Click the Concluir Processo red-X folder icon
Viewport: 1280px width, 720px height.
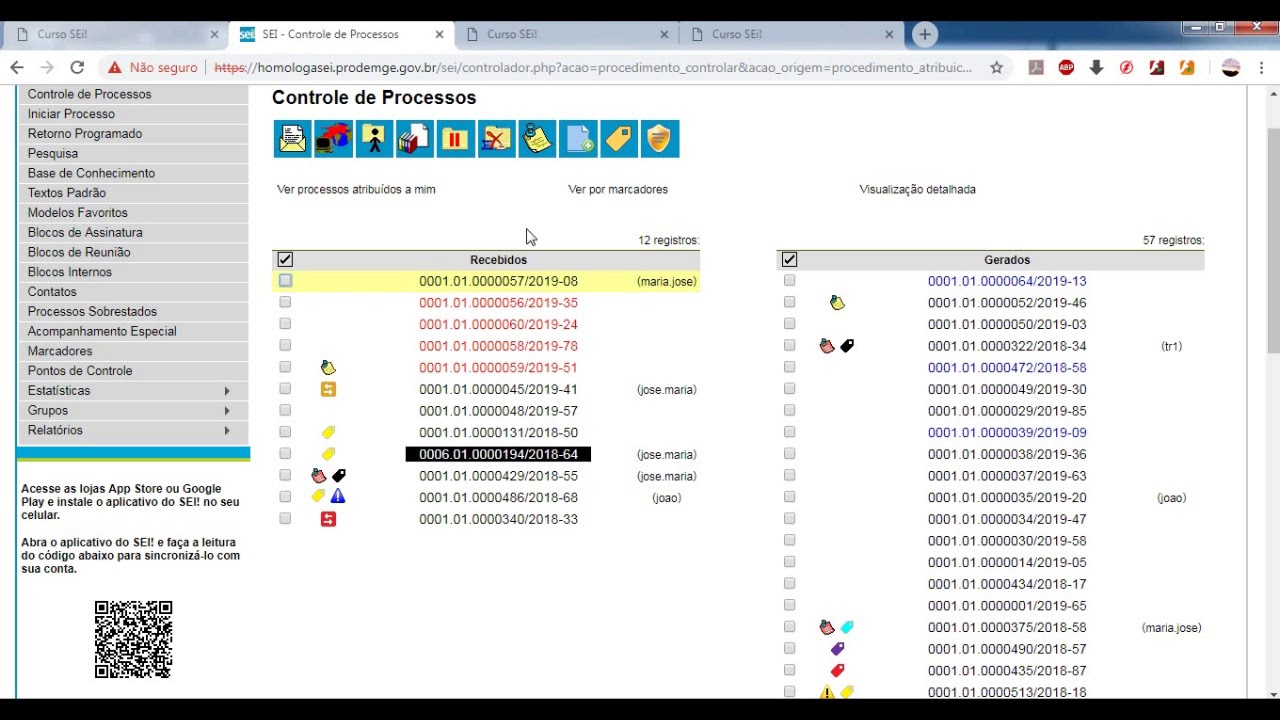[x=496, y=139]
